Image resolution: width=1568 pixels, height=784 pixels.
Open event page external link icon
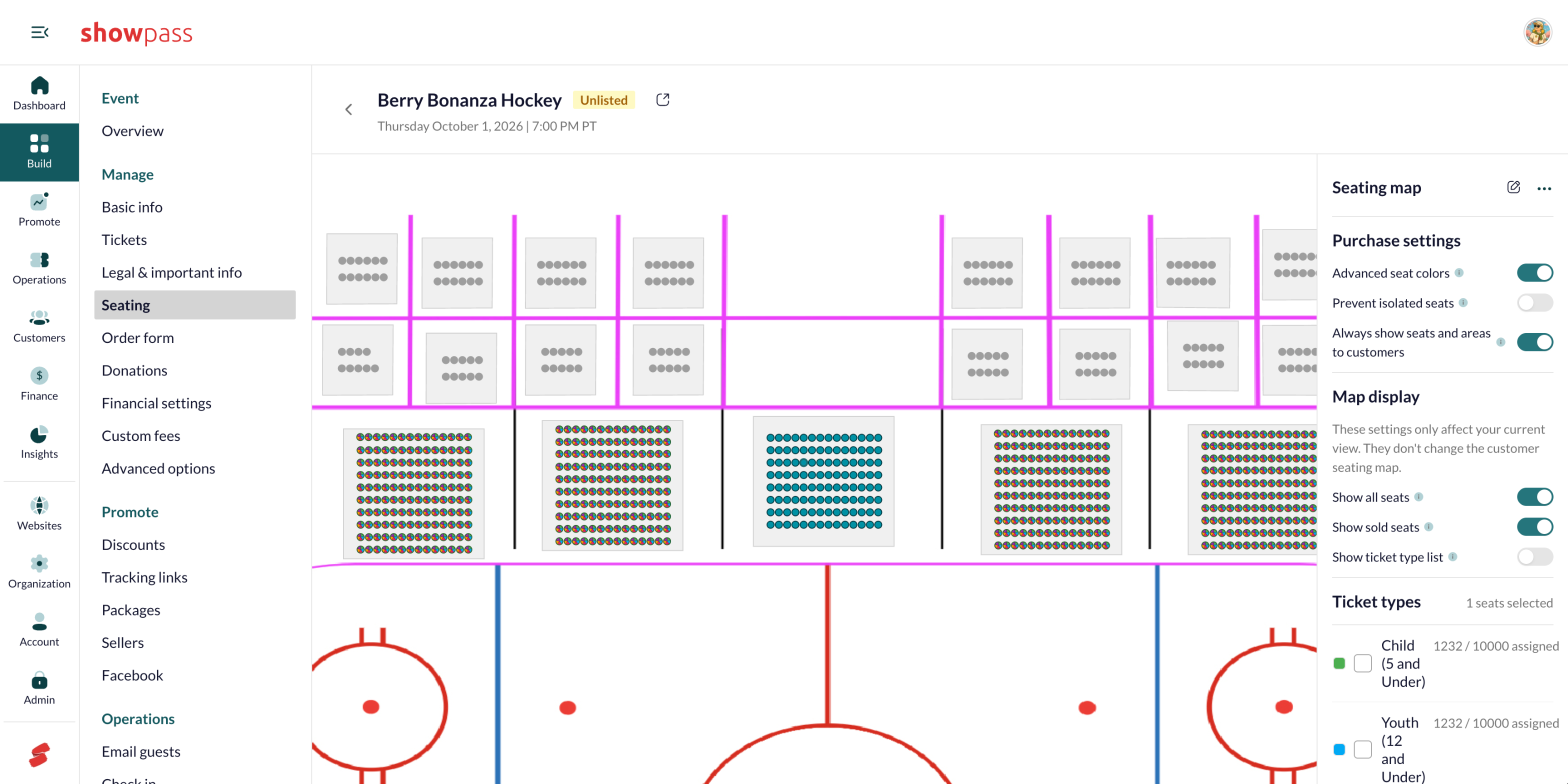663,100
